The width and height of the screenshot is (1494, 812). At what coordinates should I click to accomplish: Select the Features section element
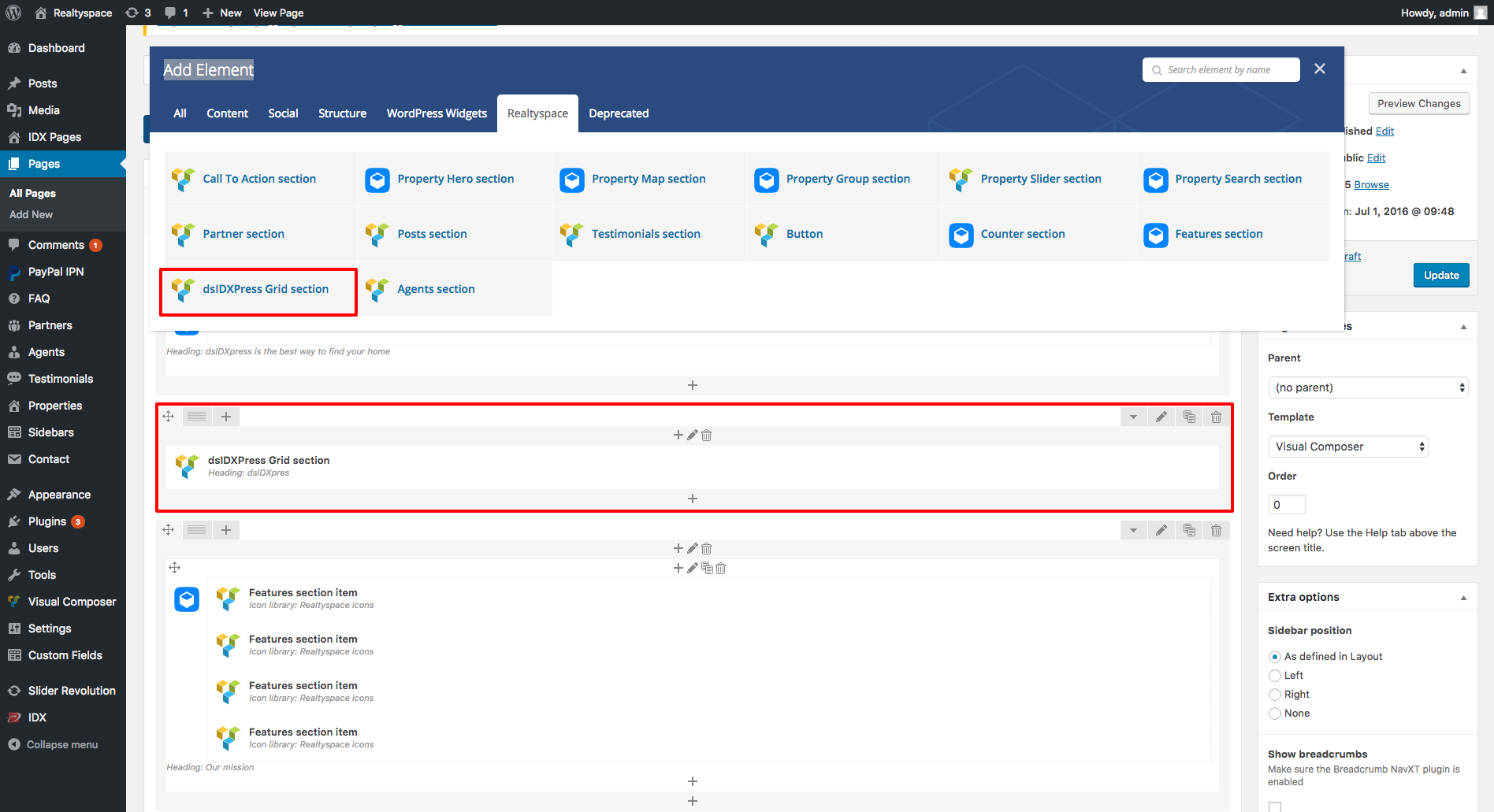1233,234
